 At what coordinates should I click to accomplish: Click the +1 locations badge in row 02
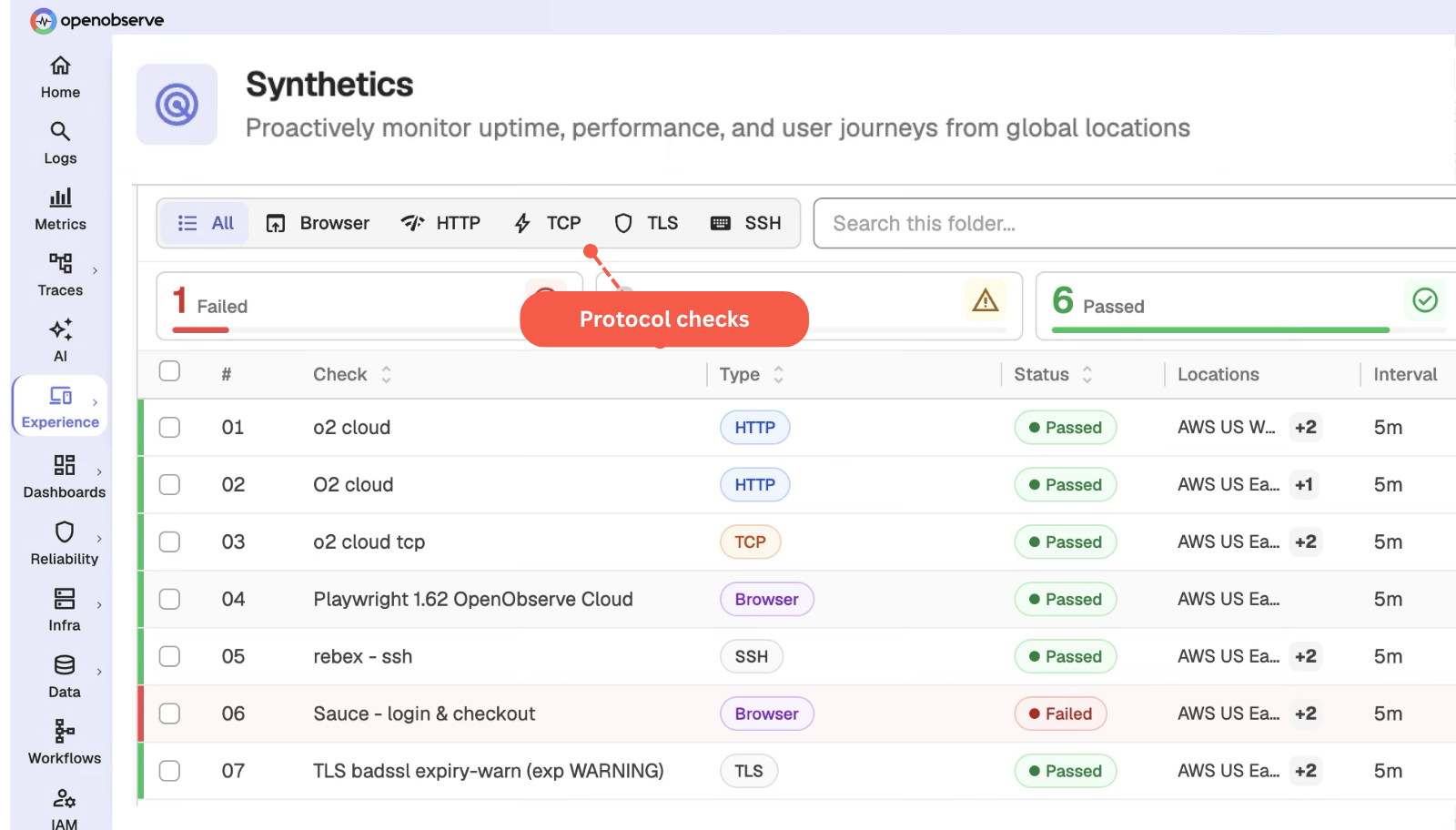click(1304, 485)
